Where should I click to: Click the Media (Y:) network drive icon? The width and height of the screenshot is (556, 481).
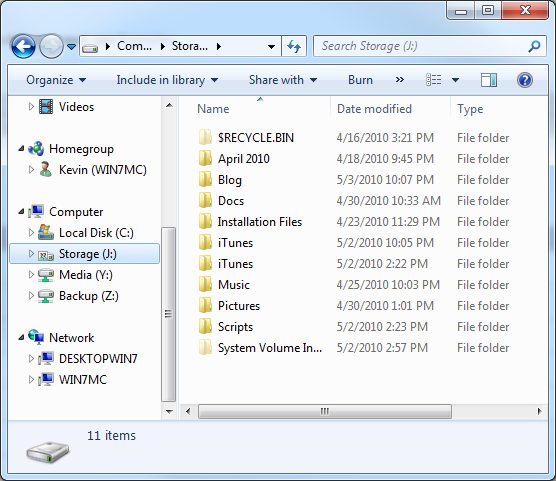click(x=46, y=275)
